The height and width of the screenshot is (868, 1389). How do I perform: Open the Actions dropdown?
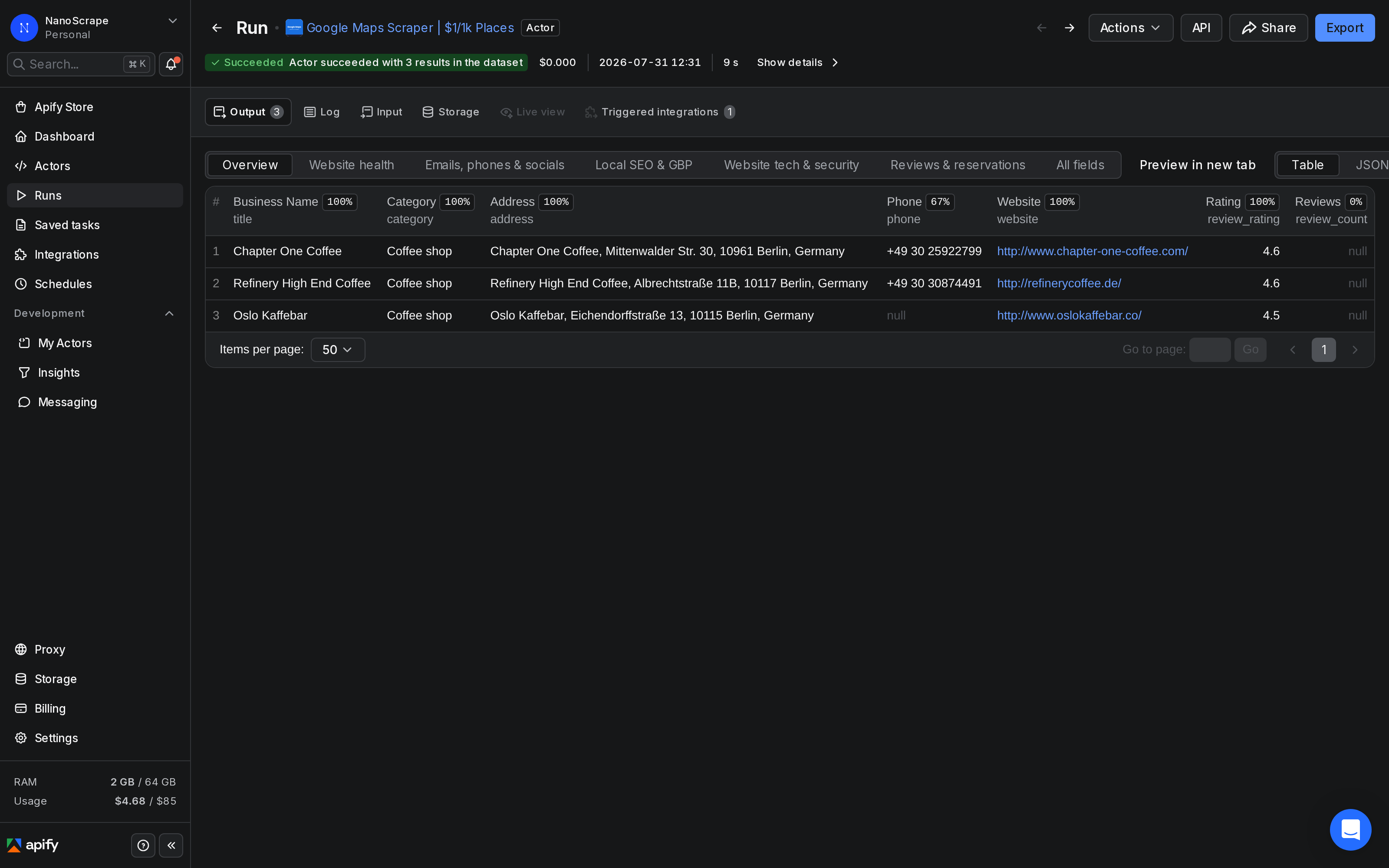(1131, 27)
